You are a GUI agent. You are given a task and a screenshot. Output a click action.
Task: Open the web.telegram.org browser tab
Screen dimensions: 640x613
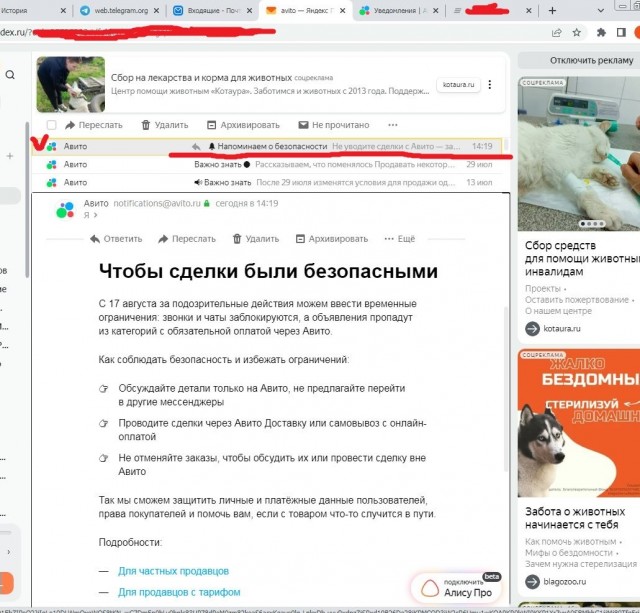[x=116, y=11]
